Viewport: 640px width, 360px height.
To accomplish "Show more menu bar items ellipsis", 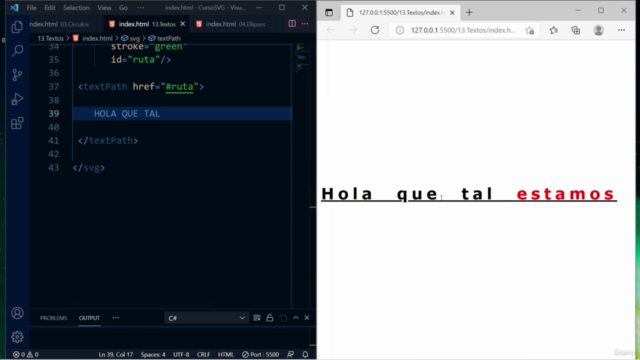I will click(140, 8).
